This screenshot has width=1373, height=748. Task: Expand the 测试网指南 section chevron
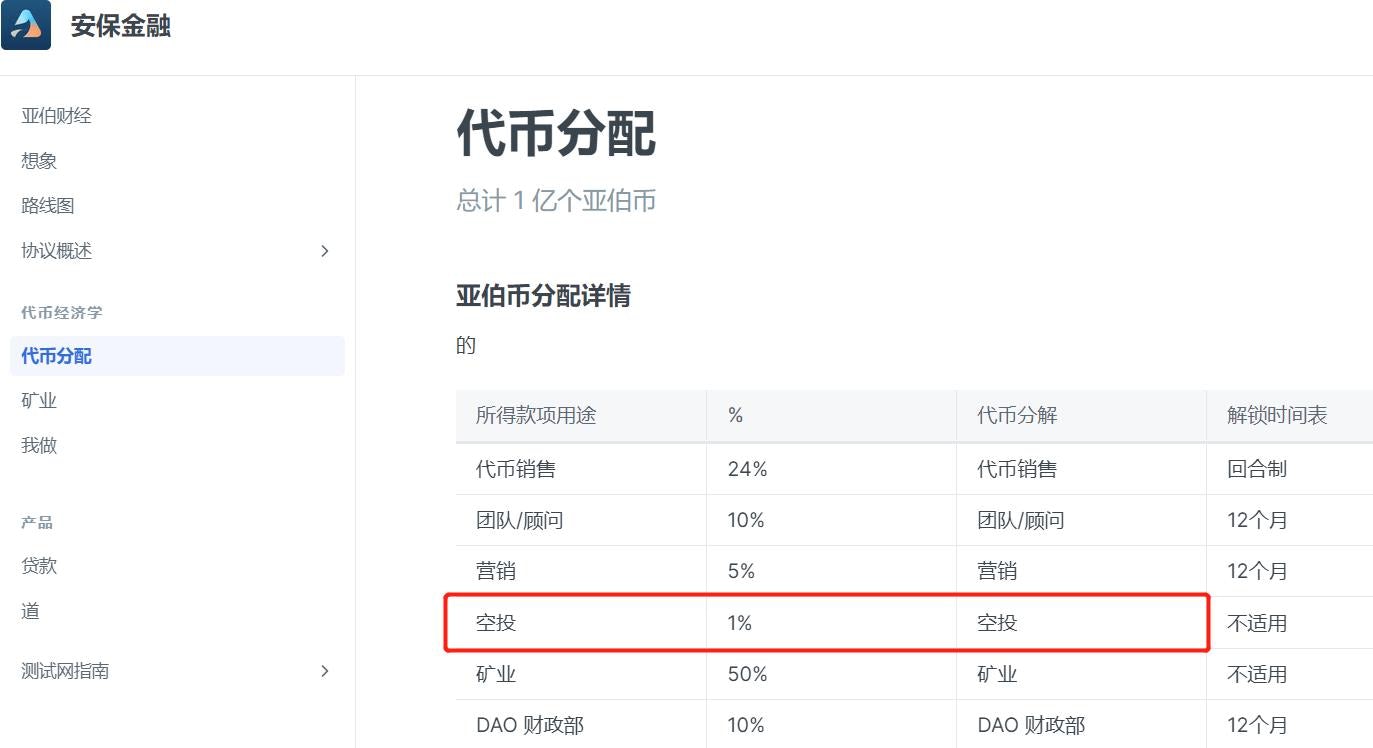click(x=324, y=671)
